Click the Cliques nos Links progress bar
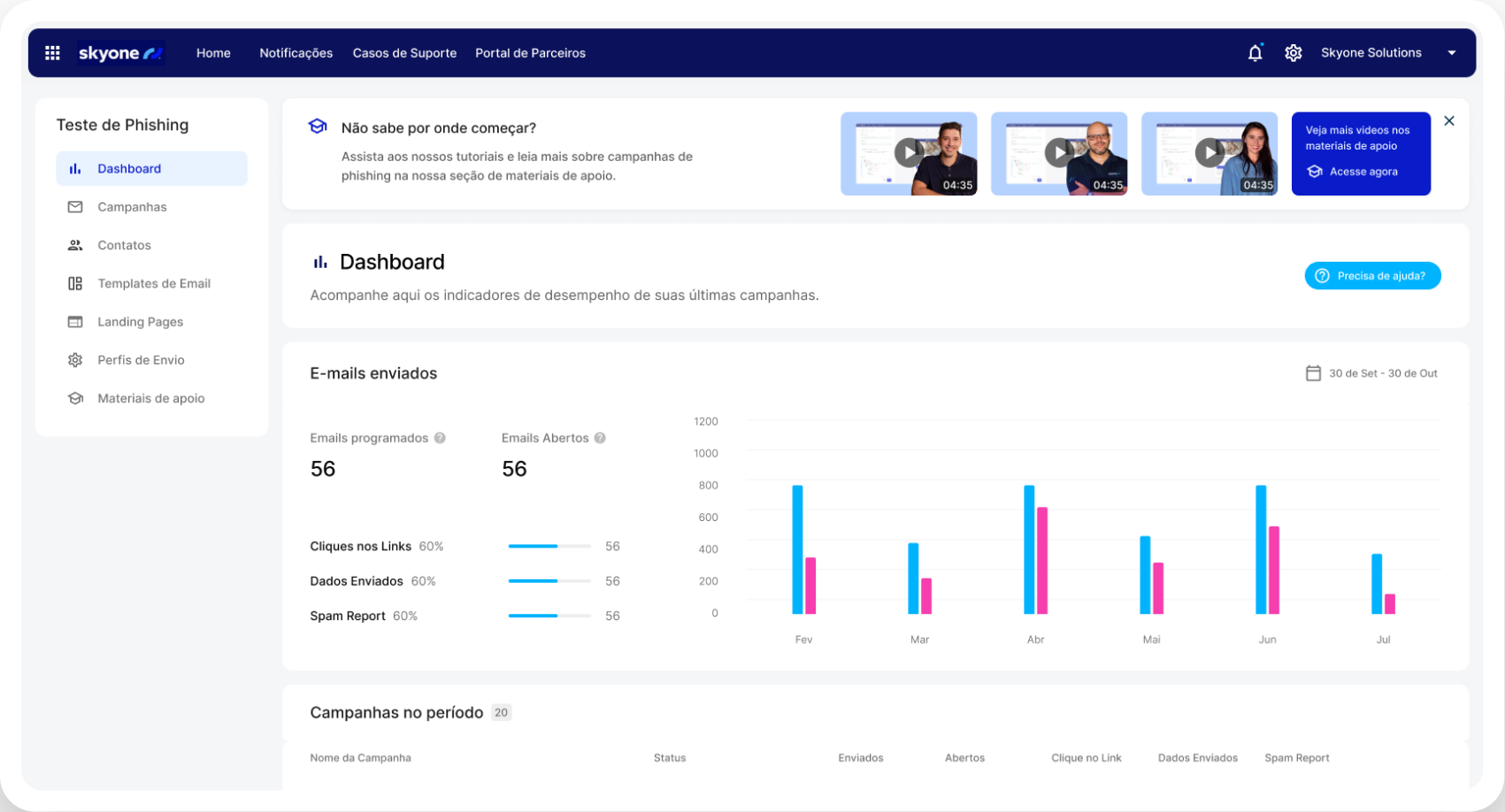The width and height of the screenshot is (1505, 812). click(x=549, y=547)
